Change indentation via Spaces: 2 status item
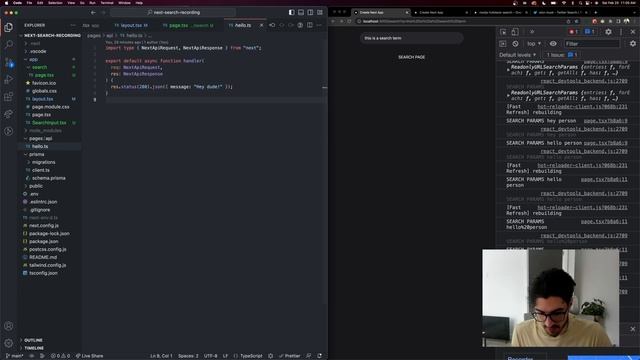The image size is (640, 360). click(x=188, y=356)
